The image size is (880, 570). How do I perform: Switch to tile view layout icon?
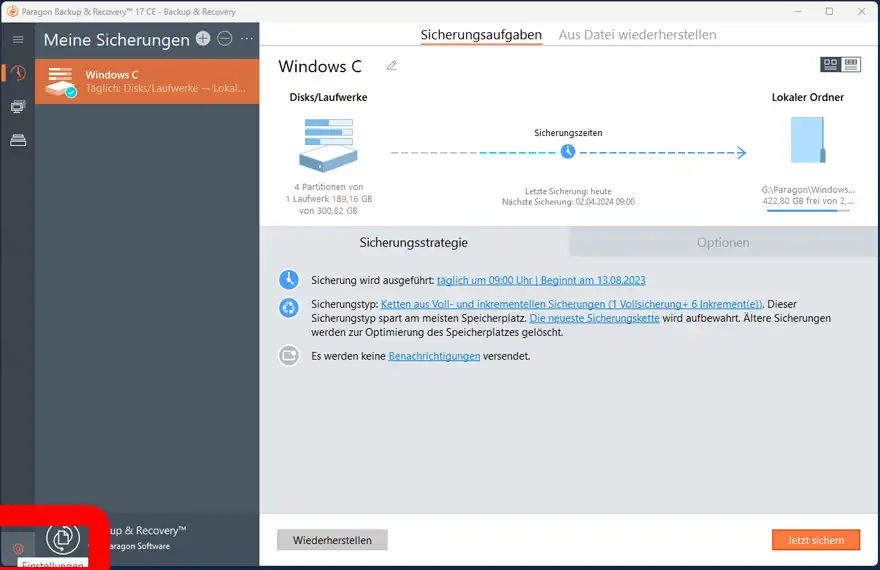[x=830, y=64]
